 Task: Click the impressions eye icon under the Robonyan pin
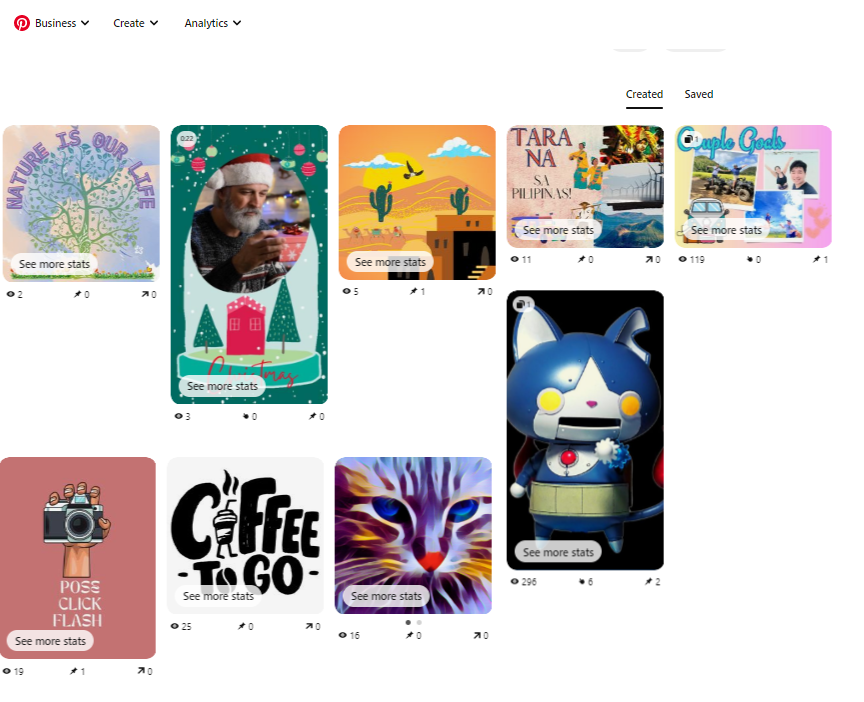click(x=515, y=581)
